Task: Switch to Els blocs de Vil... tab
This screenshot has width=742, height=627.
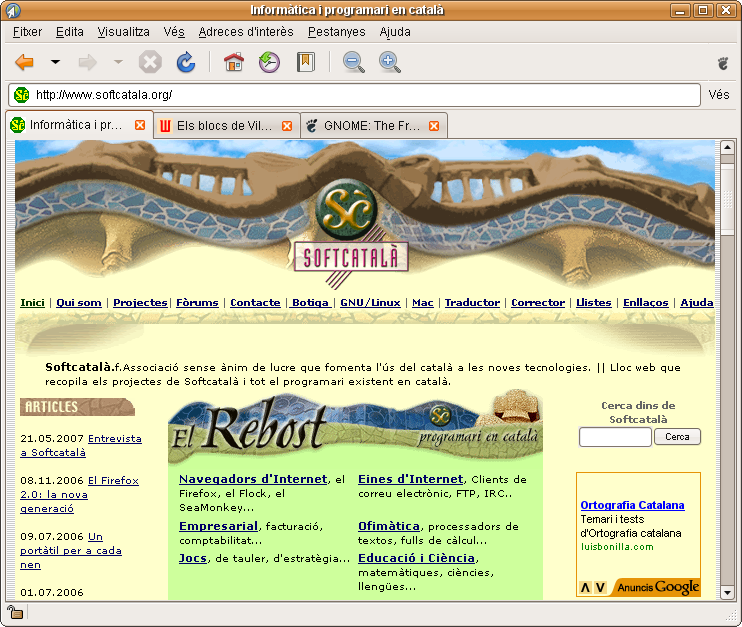Action: (225, 126)
